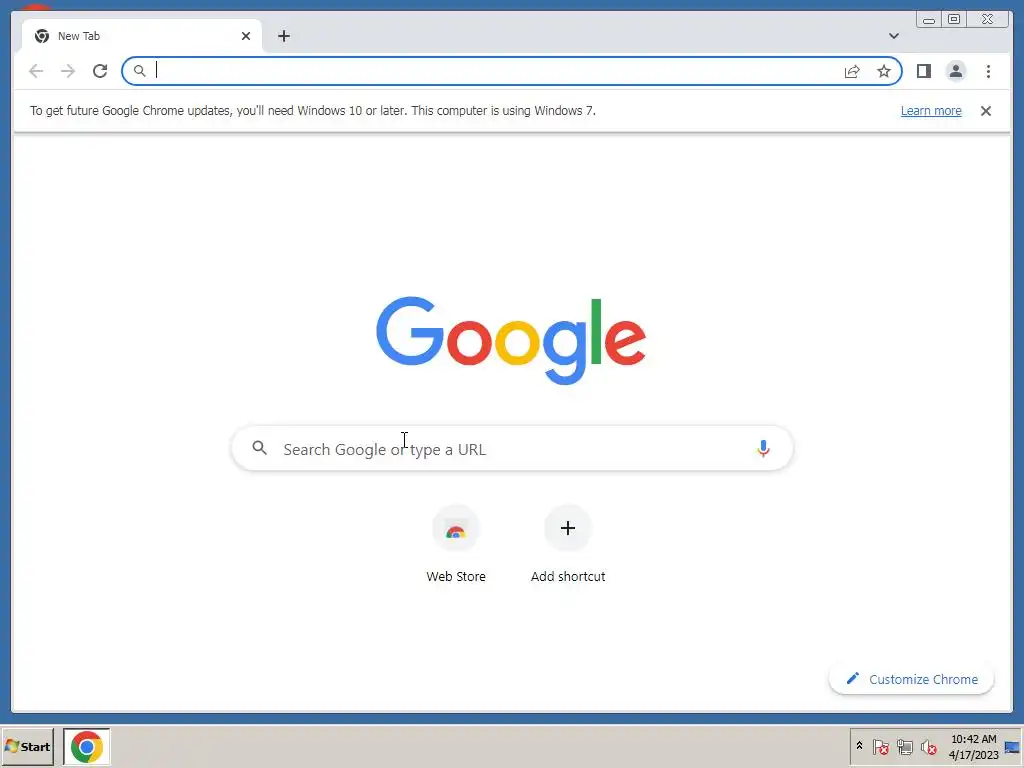The image size is (1024, 768).
Task: Open a new tab with the plus button
Action: tap(283, 36)
